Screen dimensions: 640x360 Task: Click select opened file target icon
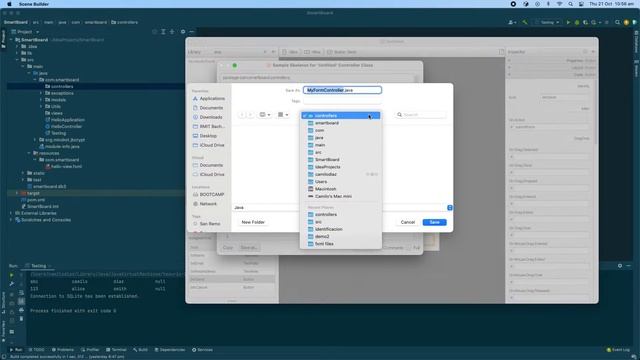tap(154, 32)
